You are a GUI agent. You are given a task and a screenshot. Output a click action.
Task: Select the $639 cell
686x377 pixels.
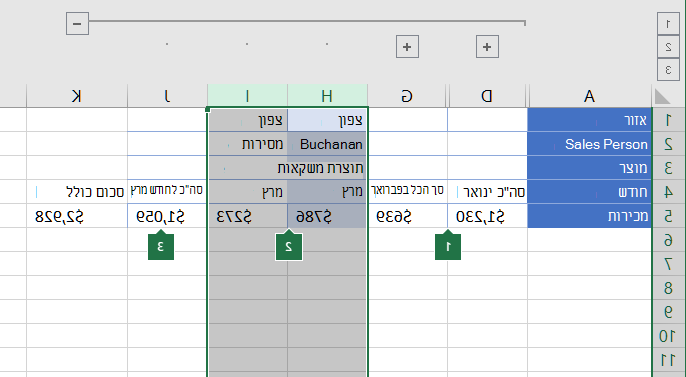pyautogui.click(x=408, y=216)
